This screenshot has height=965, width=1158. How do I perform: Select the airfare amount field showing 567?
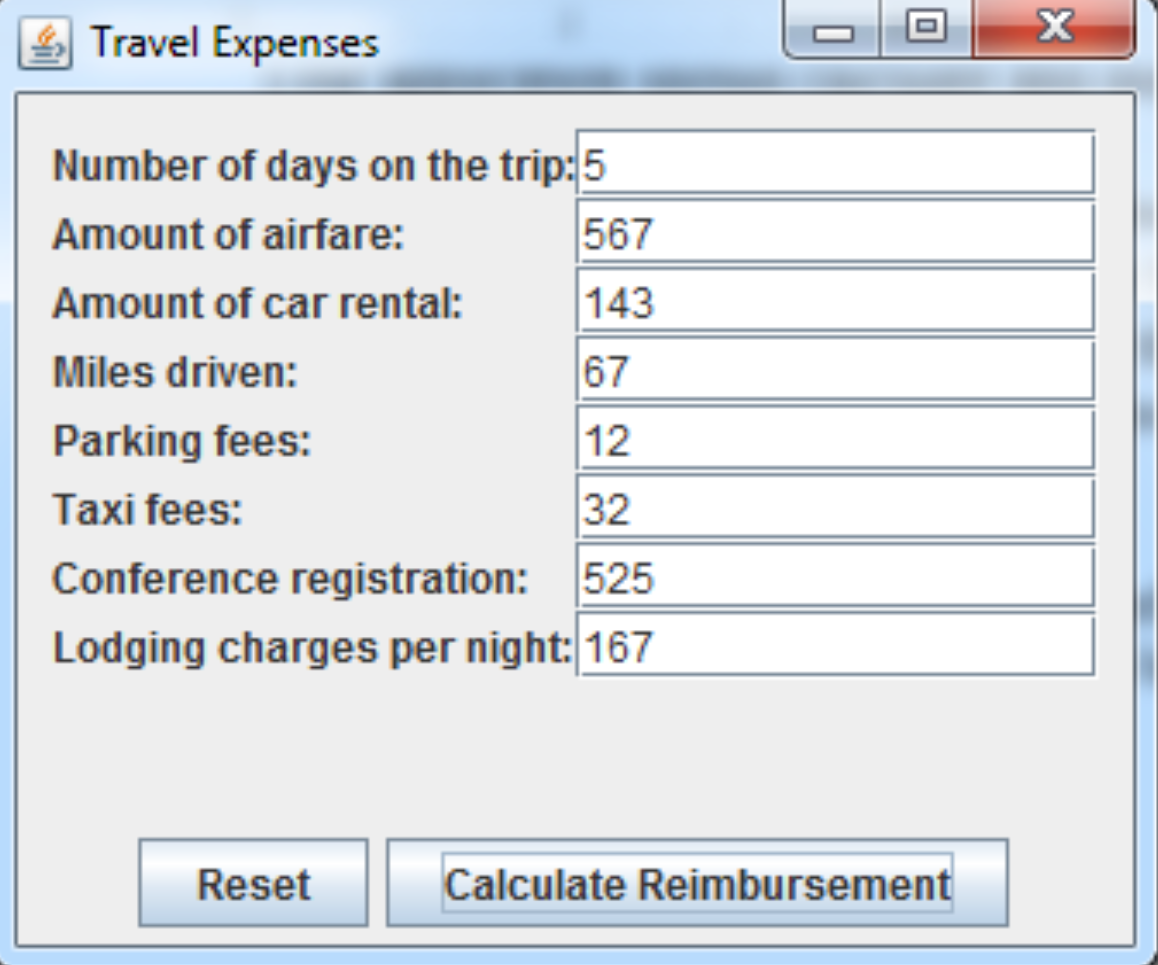click(835, 233)
